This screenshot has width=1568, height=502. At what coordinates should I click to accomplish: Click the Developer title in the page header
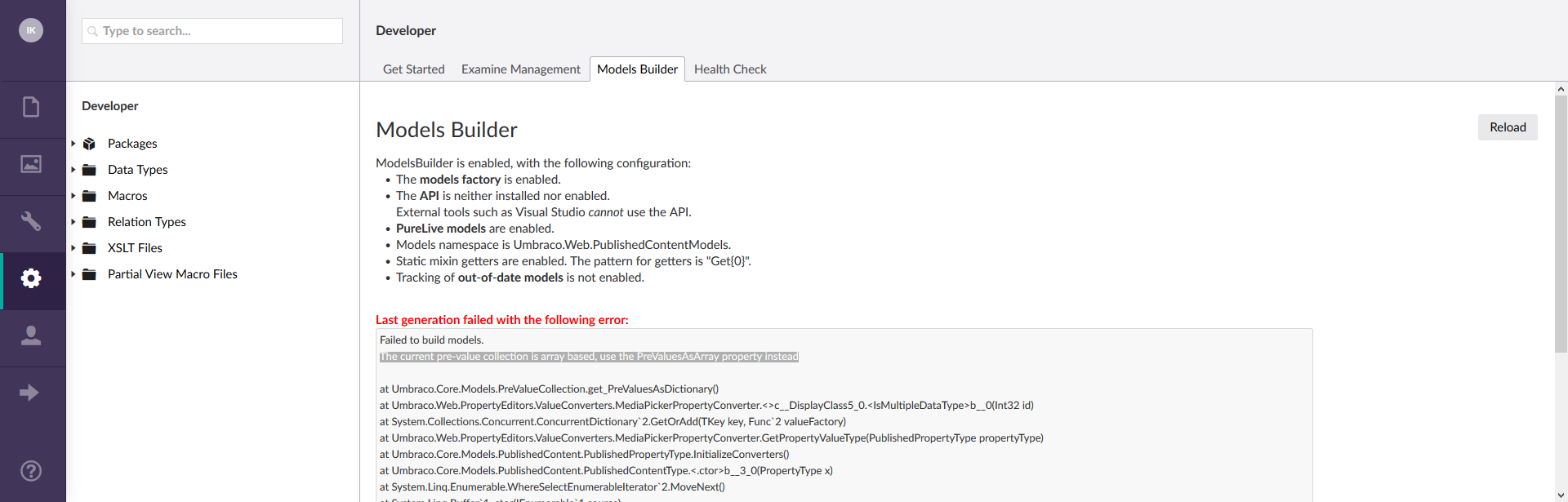406,30
